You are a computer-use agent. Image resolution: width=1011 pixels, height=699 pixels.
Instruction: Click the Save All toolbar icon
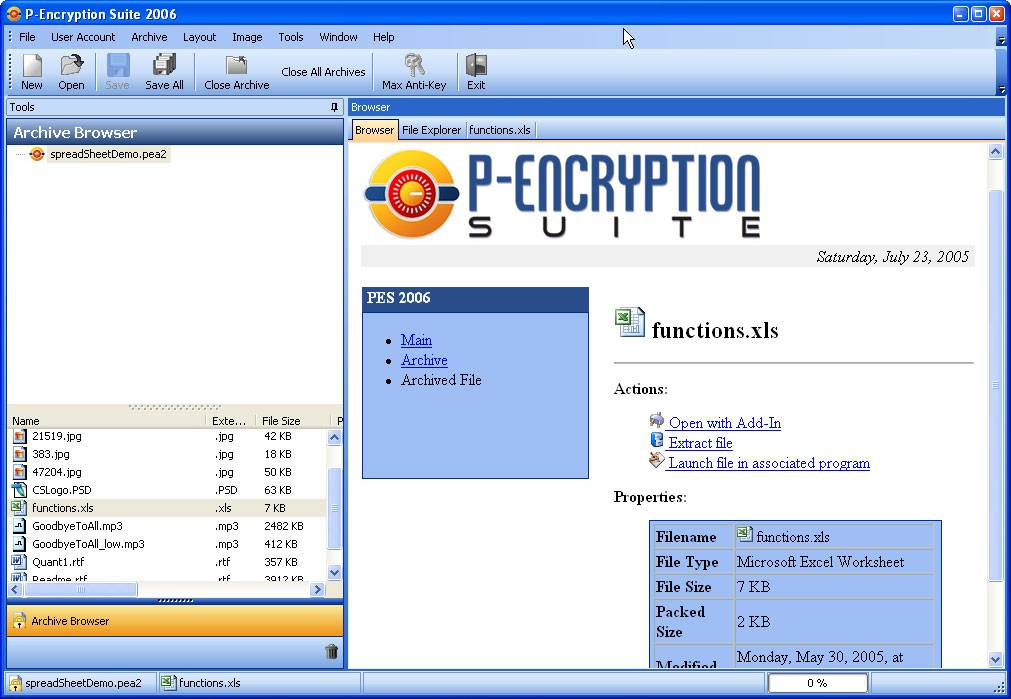[x=164, y=66]
